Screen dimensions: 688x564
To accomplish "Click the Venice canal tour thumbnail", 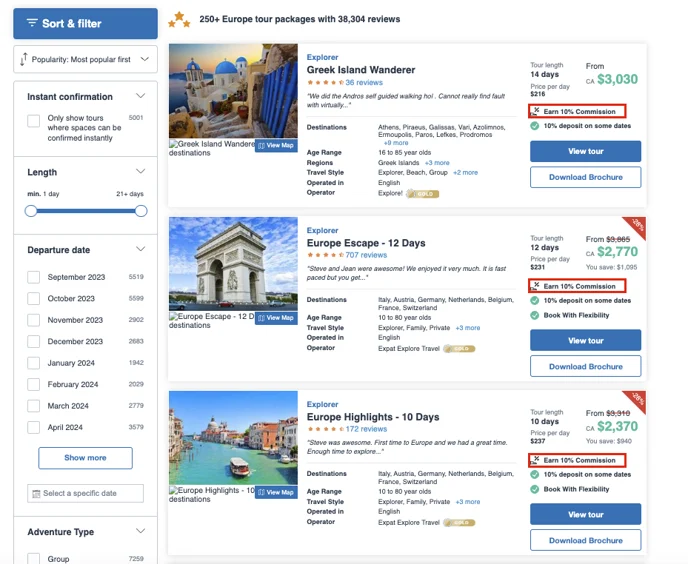I will (233, 438).
